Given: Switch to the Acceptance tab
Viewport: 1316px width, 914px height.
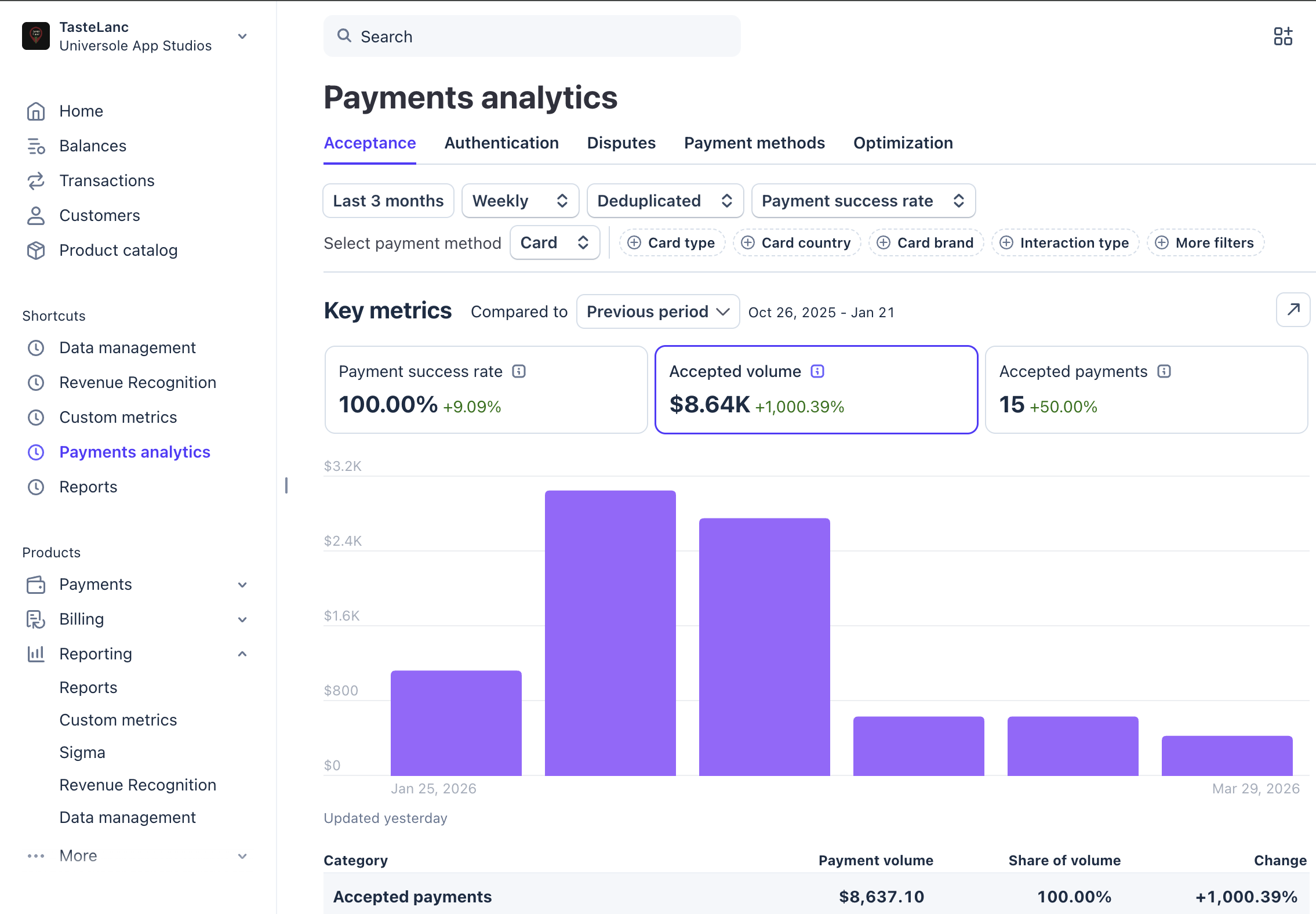Looking at the screenshot, I should [x=370, y=143].
